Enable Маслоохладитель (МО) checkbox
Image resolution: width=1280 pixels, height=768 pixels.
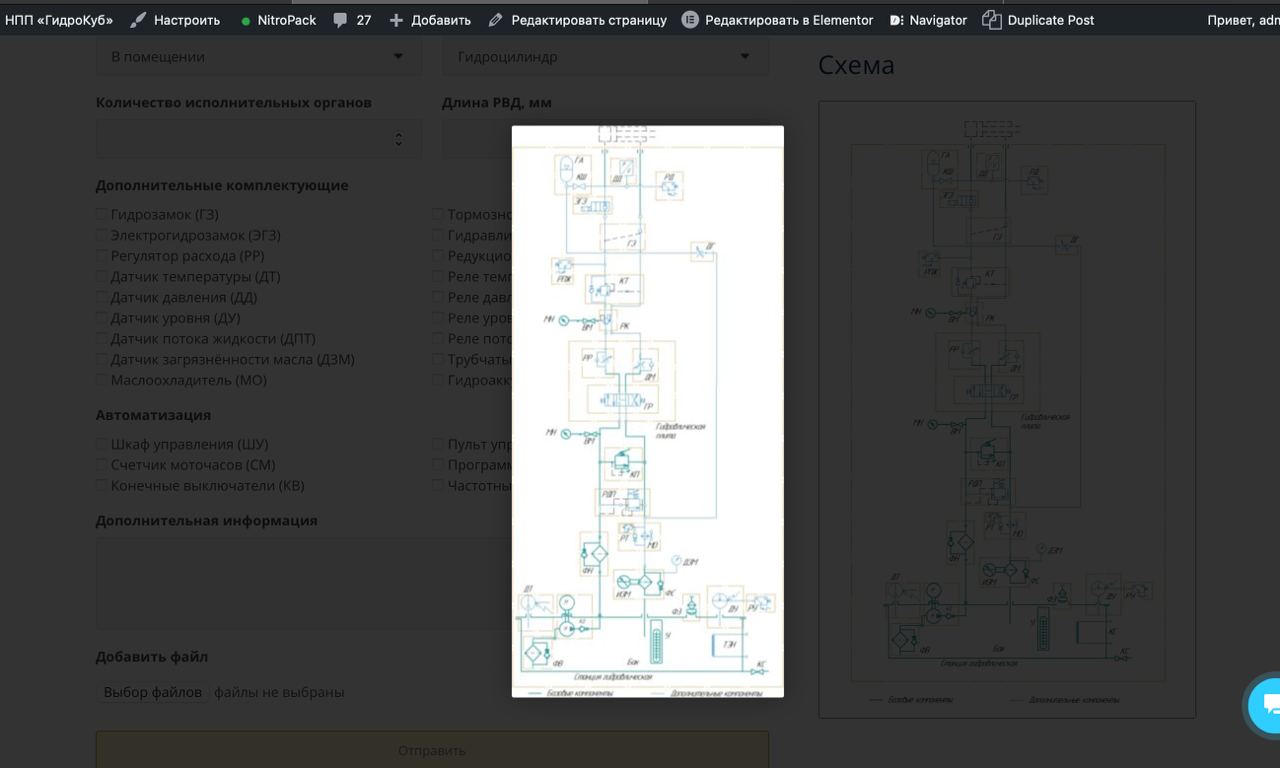tap(102, 380)
